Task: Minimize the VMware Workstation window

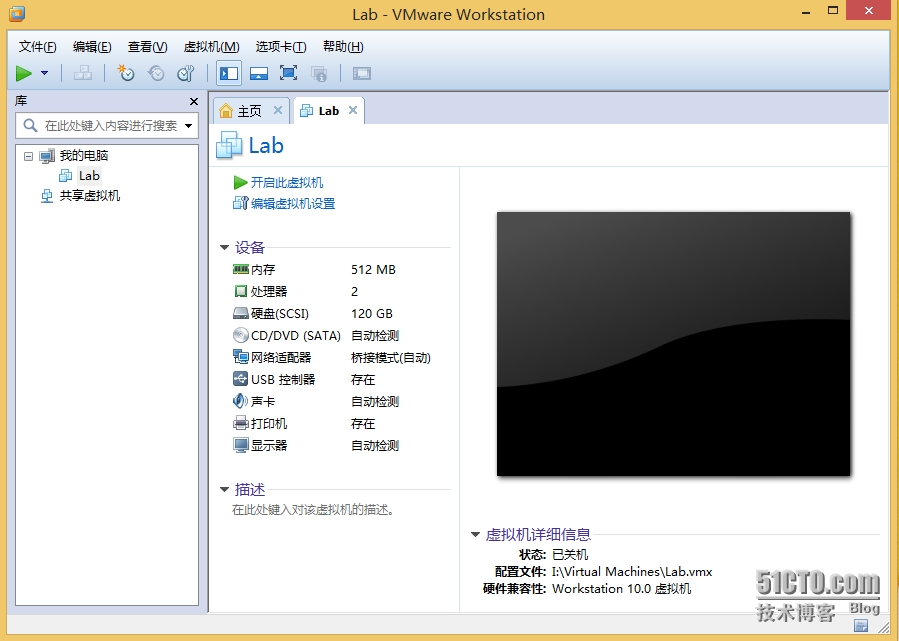Action: point(806,12)
